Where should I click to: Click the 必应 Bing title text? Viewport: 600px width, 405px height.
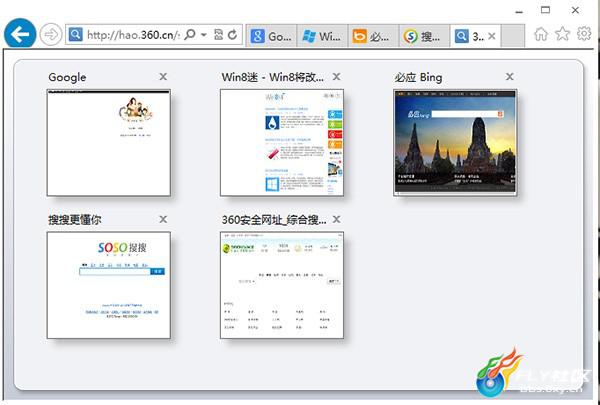(x=418, y=77)
